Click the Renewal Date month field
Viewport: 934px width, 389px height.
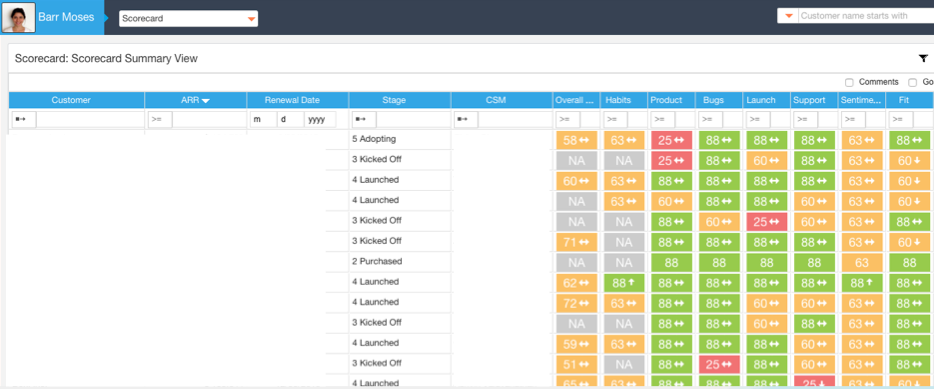click(x=263, y=120)
